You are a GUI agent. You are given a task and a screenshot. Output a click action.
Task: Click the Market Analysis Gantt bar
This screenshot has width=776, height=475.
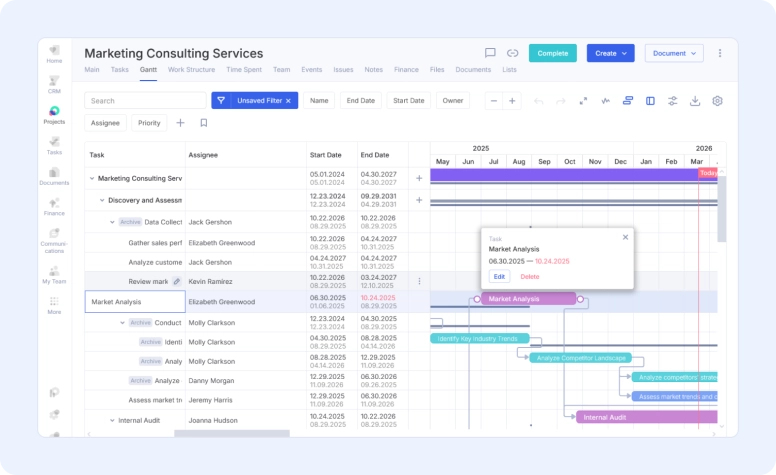coord(528,299)
